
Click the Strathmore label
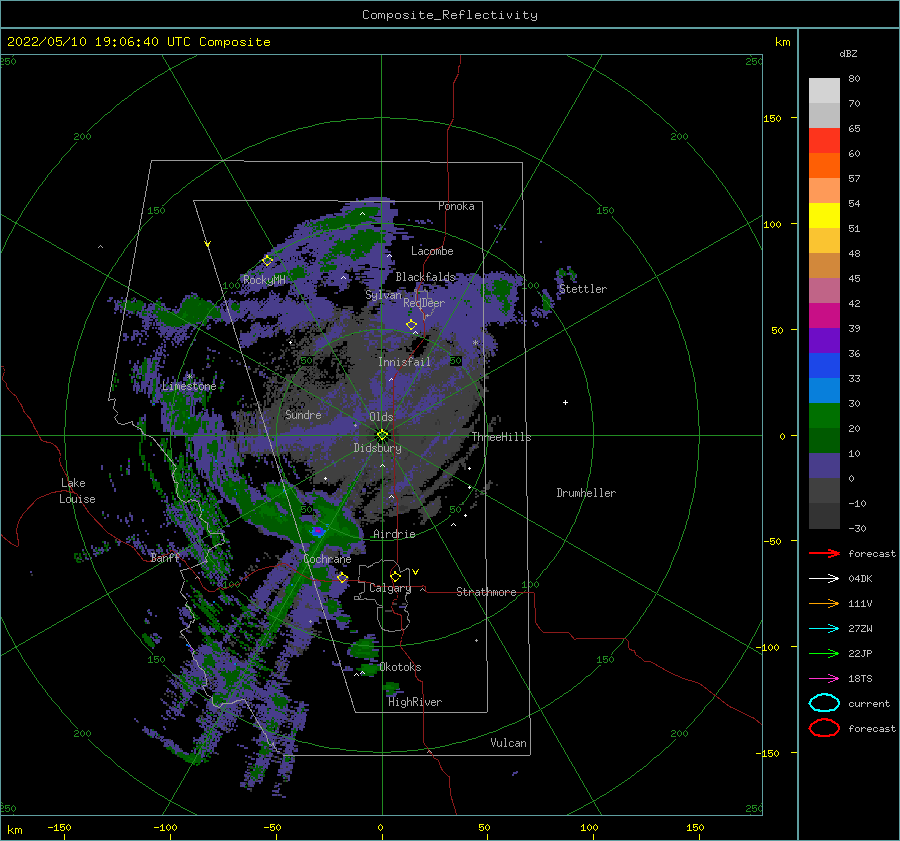[x=486, y=592]
